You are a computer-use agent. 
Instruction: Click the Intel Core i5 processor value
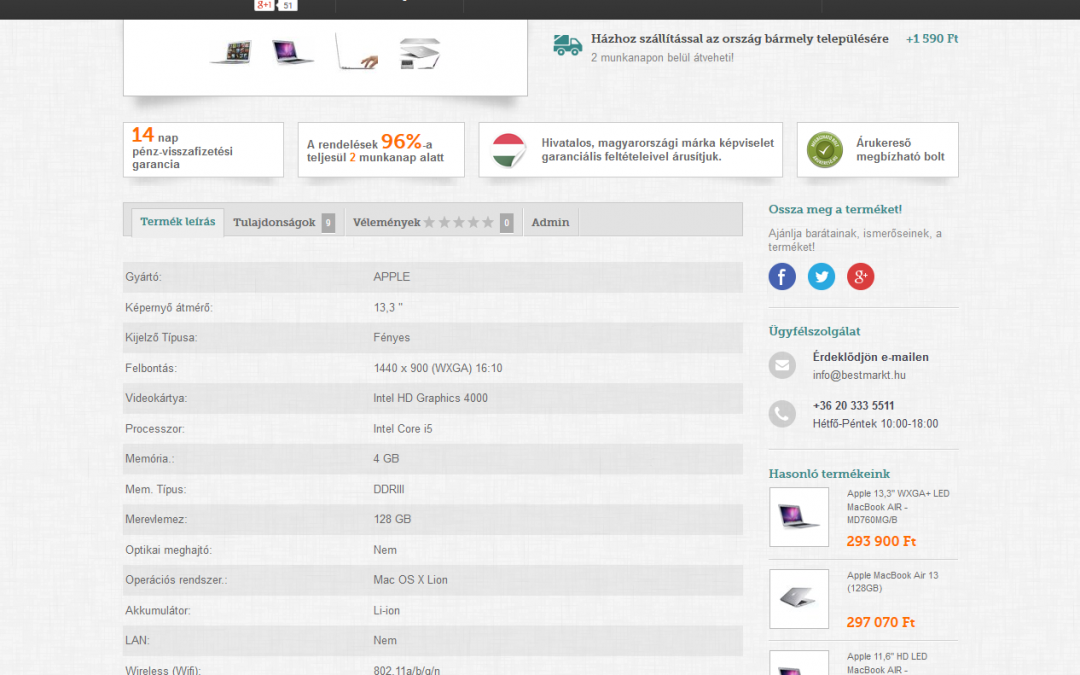point(403,428)
